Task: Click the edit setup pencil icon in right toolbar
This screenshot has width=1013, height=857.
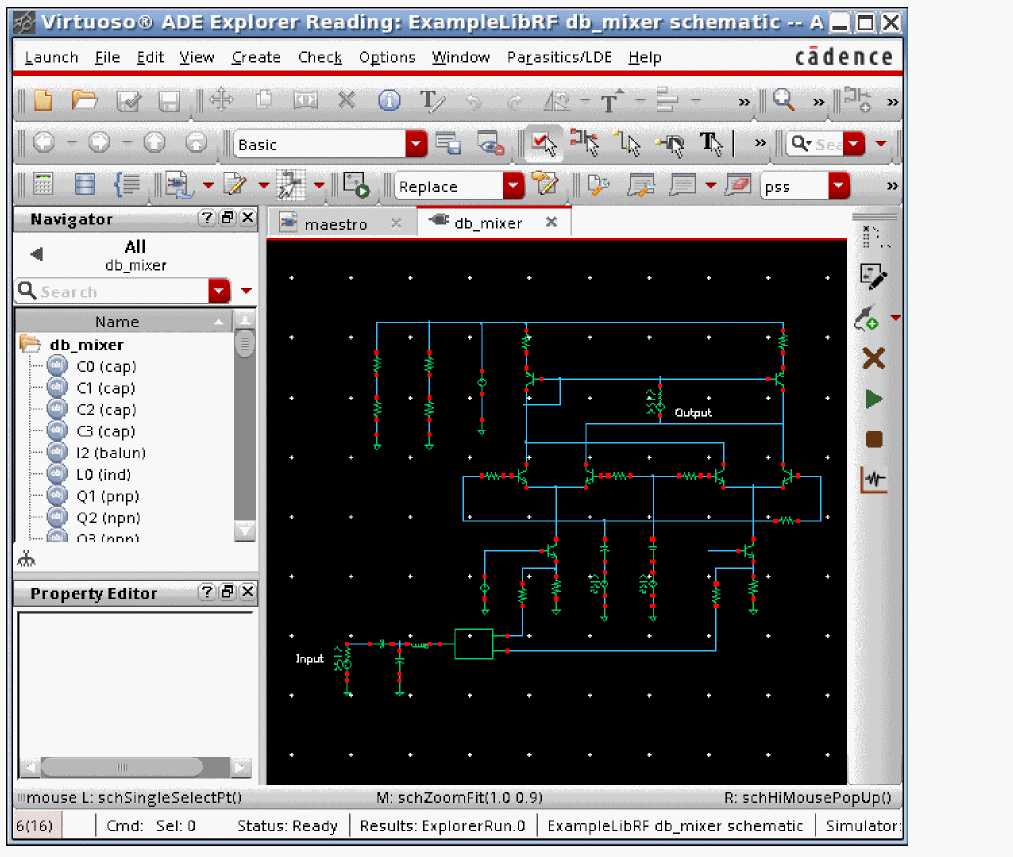Action: coord(873,277)
